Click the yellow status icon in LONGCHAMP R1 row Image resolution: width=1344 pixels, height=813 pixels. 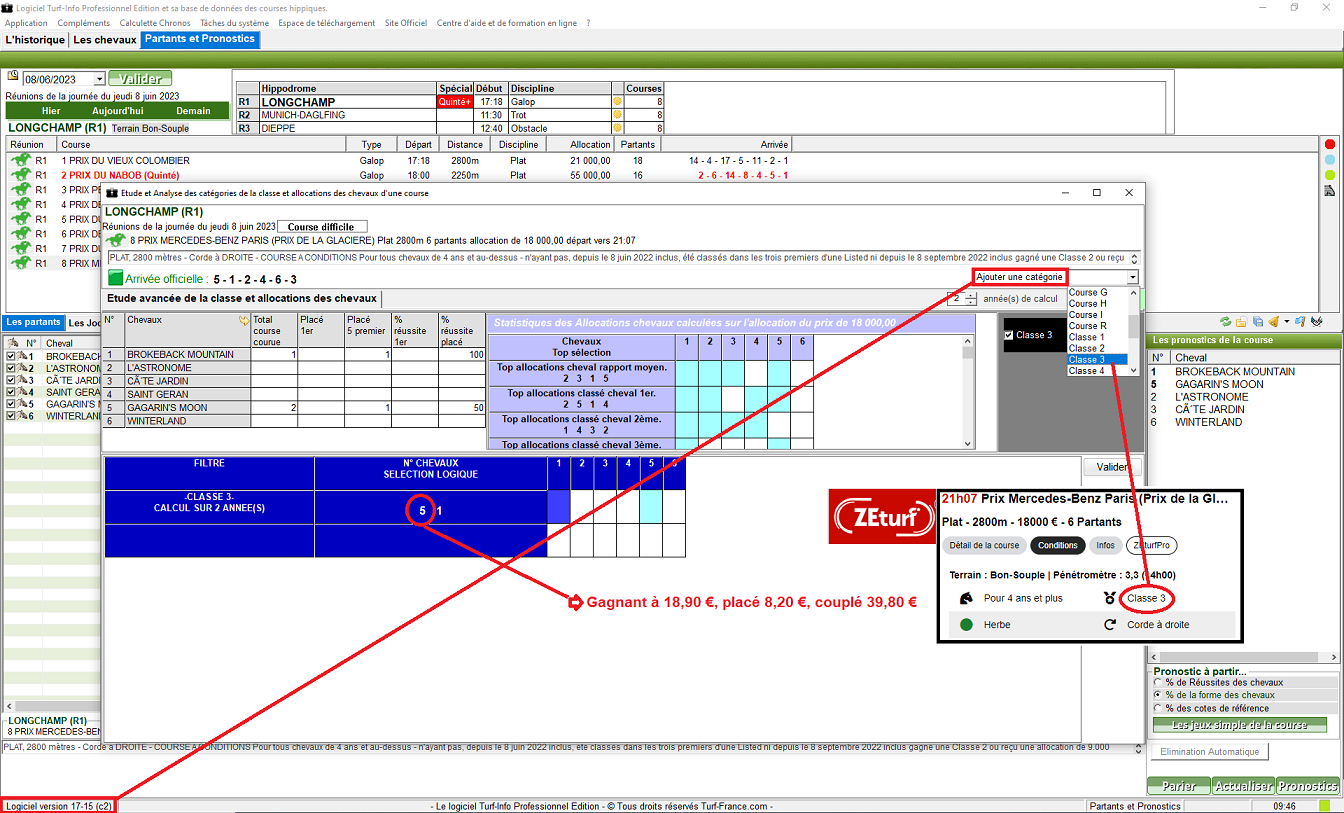pos(617,102)
